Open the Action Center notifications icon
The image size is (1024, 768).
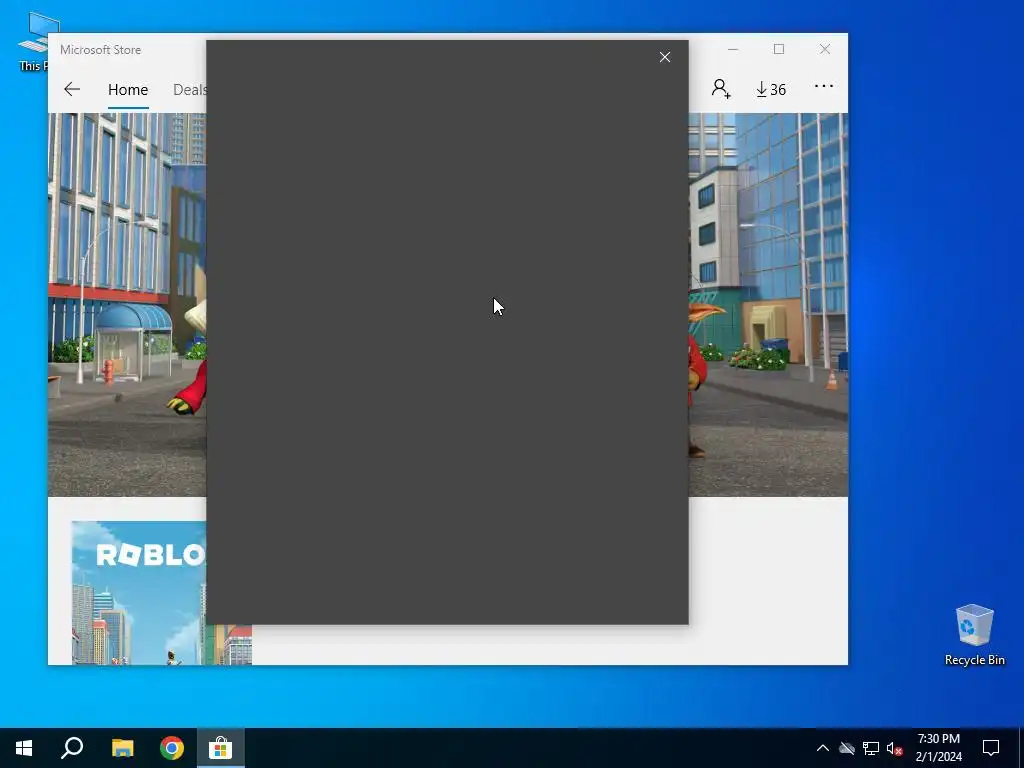991,748
